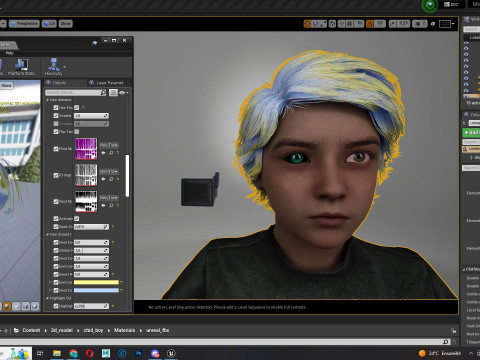The height and width of the screenshot is (360, 480).
Task: Reset Base Color value yellow arrow
Action: tap(113, 227)
